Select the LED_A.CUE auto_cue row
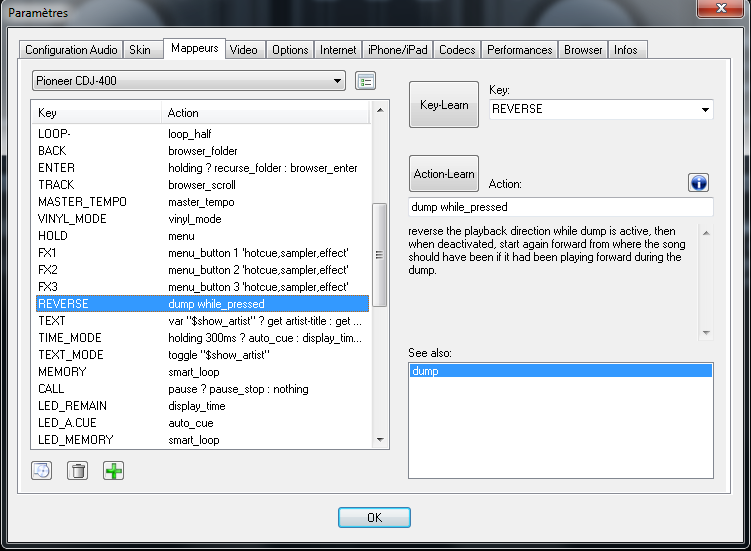The height and width of the screenshot is (551, 751). point(202,423)
